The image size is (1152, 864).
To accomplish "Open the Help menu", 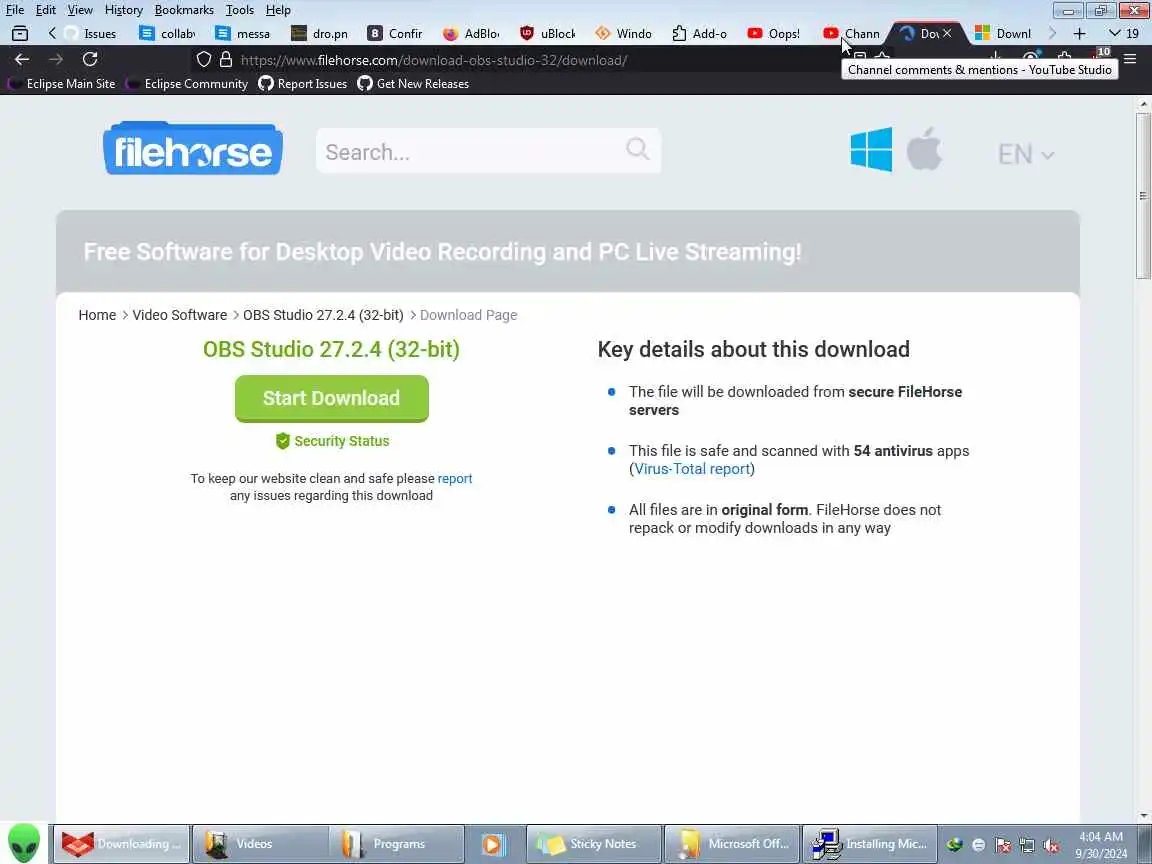I will pyautogui.click(x=278, y=10).
